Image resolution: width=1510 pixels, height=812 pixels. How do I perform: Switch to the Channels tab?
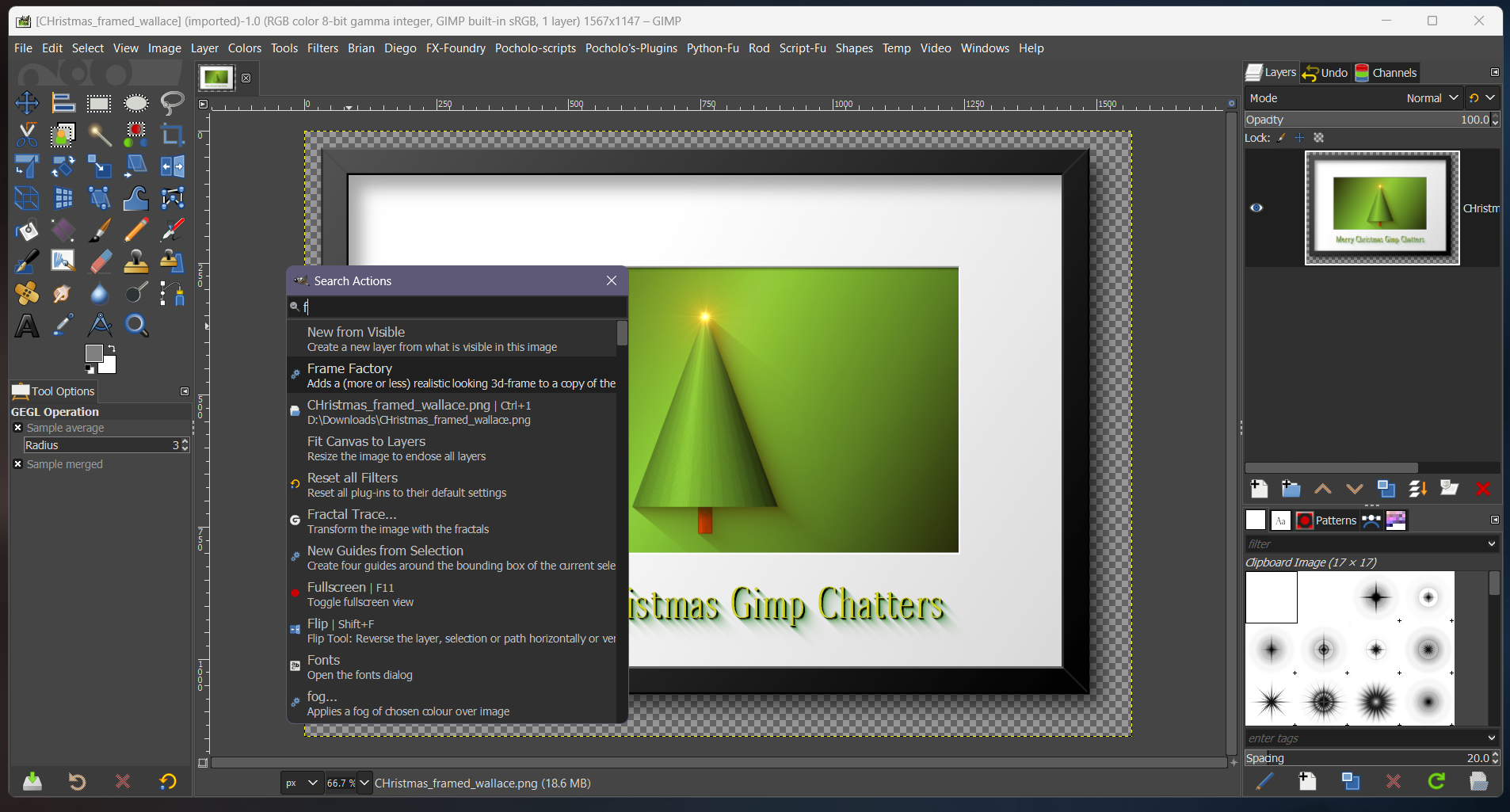tap(1386, 73)
